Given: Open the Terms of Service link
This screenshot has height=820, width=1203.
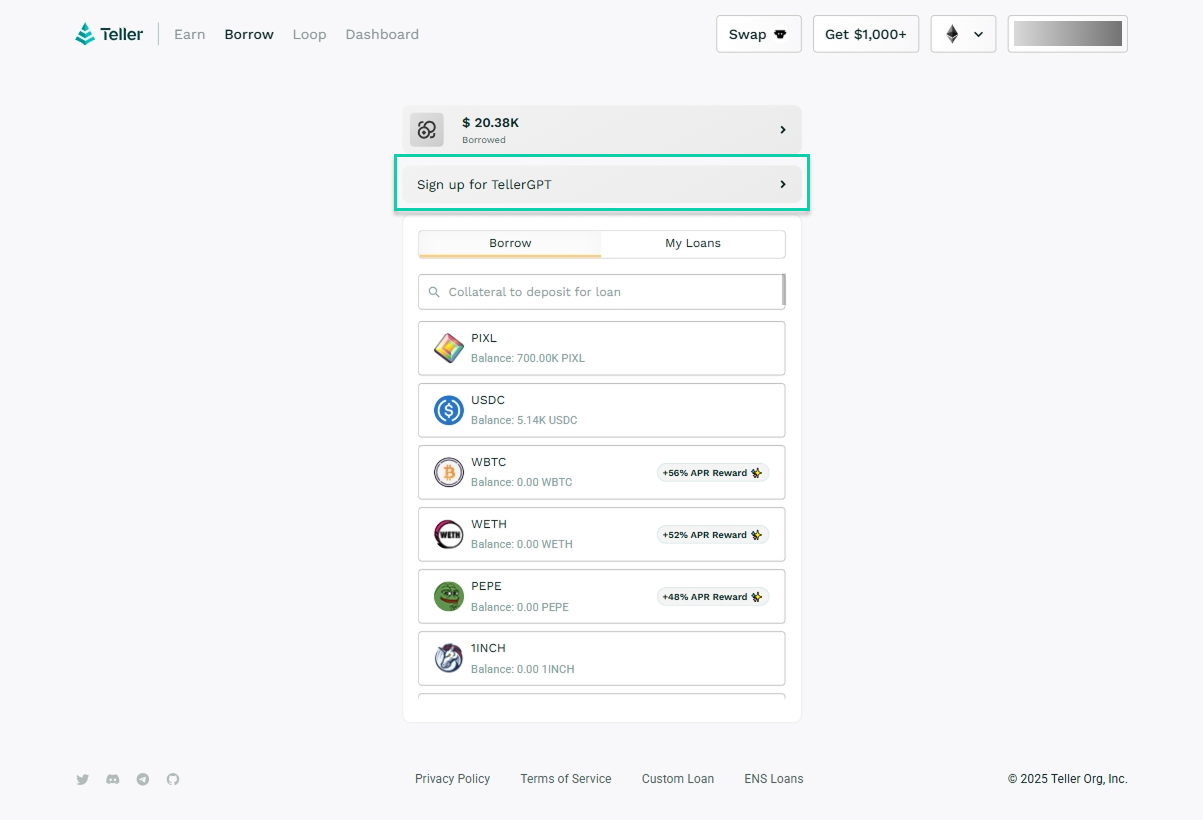Looking at the screenshot, I should click(566, 779).
